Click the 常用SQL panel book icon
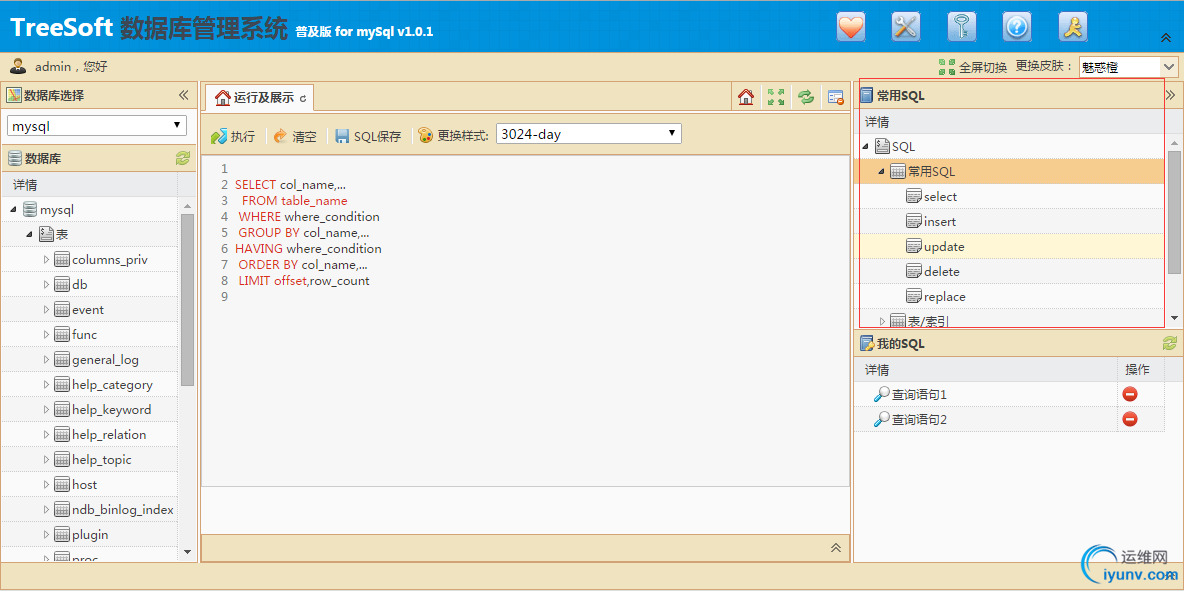Image resolution: width=1184 pixels, height=591 pixels. [x=866, y=95]
